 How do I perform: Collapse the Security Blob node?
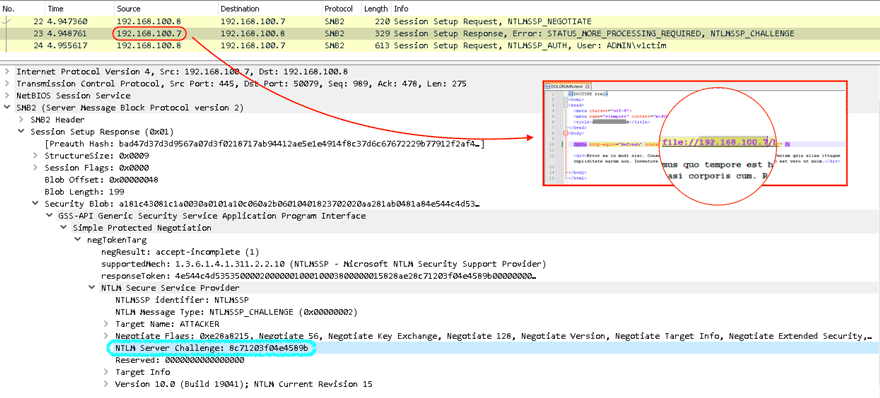tap(35, 203)
